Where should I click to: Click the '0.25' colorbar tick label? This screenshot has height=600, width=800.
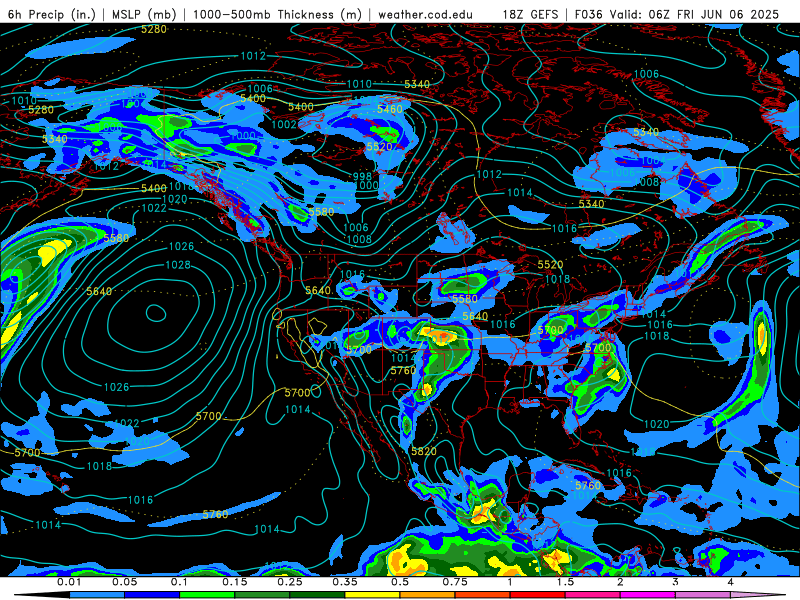pos(290,582)
